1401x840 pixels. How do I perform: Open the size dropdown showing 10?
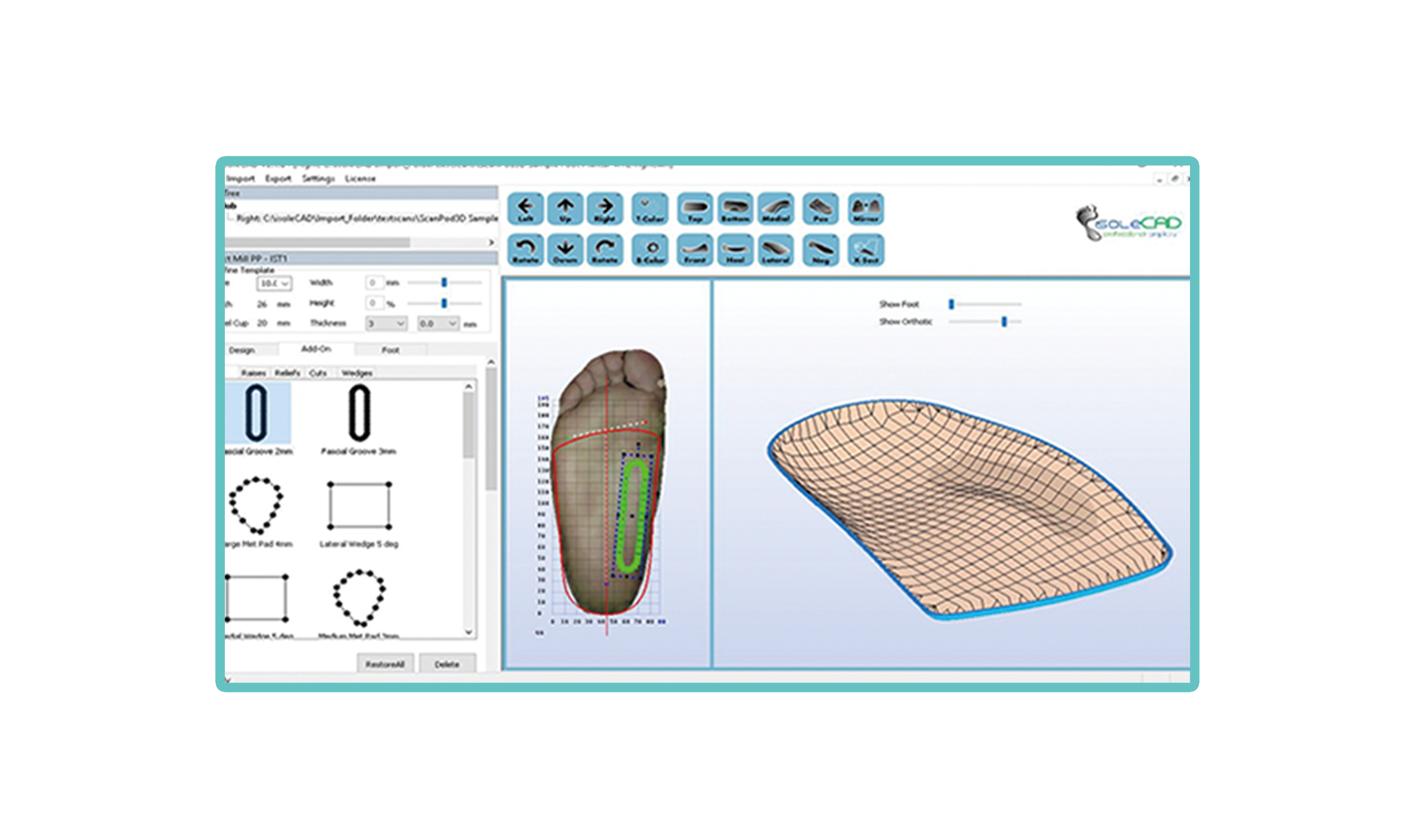tap(274, 283)
